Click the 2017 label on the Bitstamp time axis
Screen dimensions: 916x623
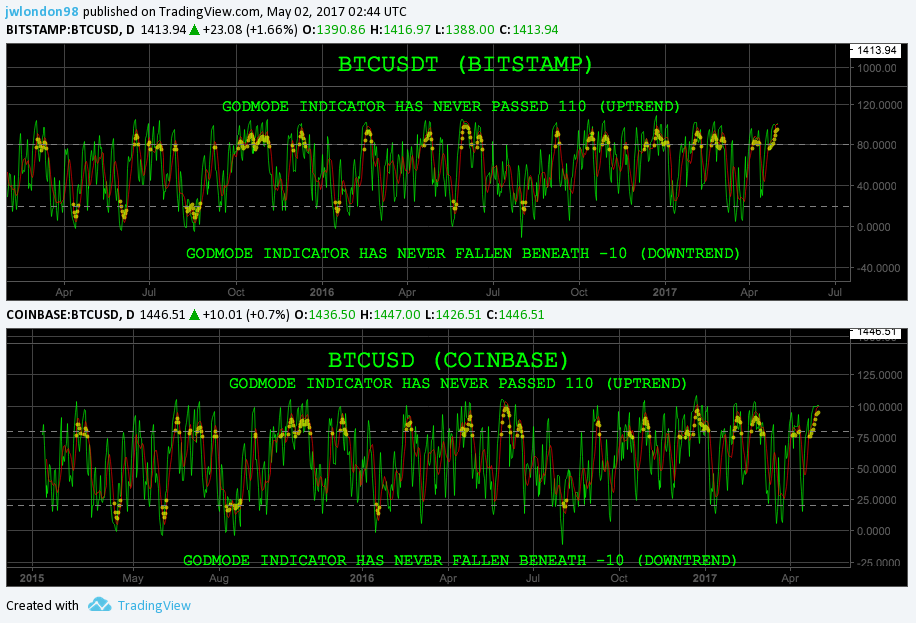[665, 292]
